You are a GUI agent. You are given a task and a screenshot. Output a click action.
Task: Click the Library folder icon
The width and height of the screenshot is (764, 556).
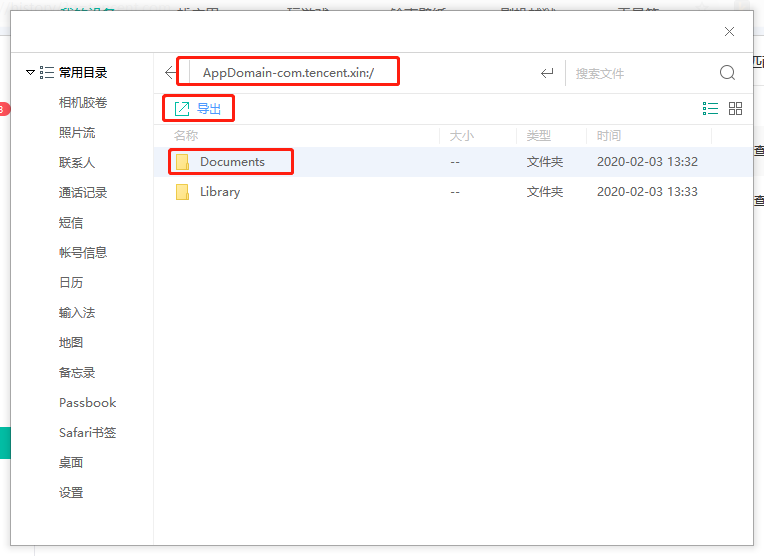click(182, 192)
